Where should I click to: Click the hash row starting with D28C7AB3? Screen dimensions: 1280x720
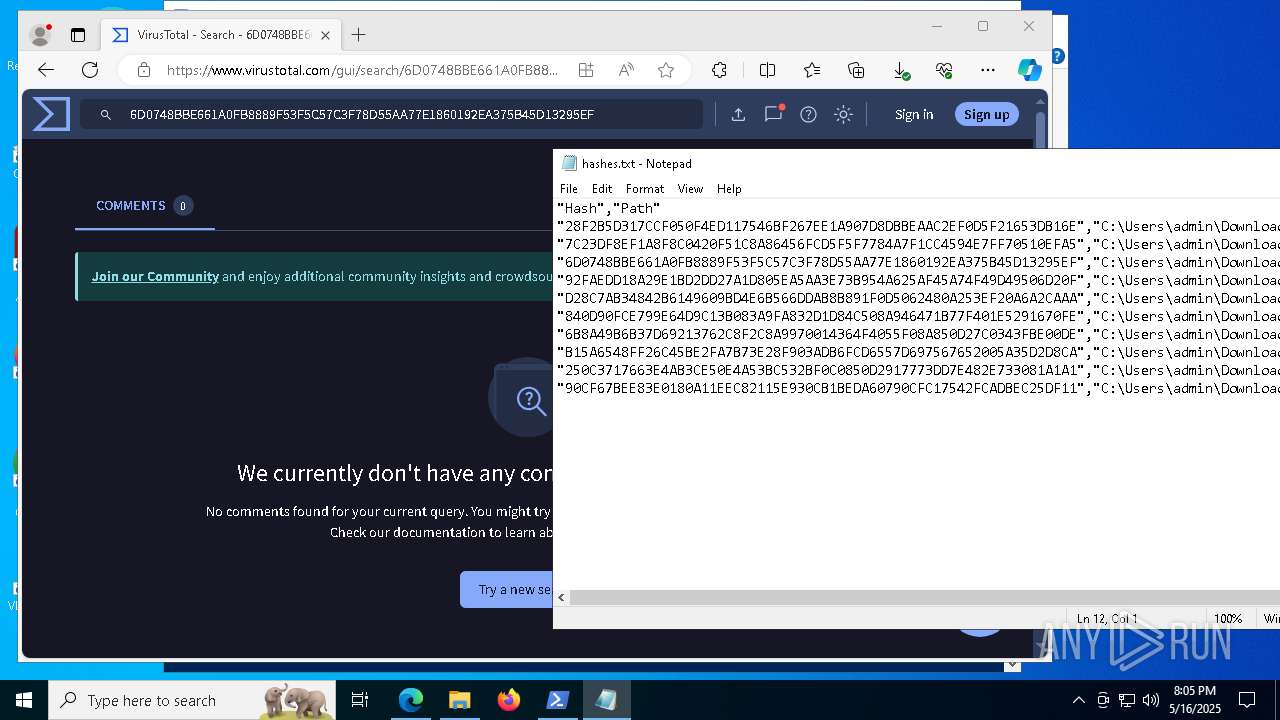tap(918, 298)
